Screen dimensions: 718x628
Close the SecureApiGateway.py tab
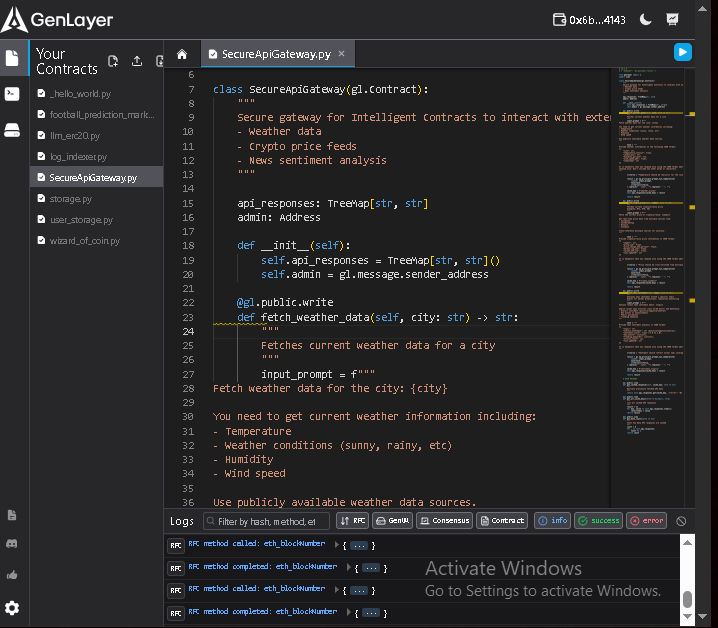tap(341, 54)
